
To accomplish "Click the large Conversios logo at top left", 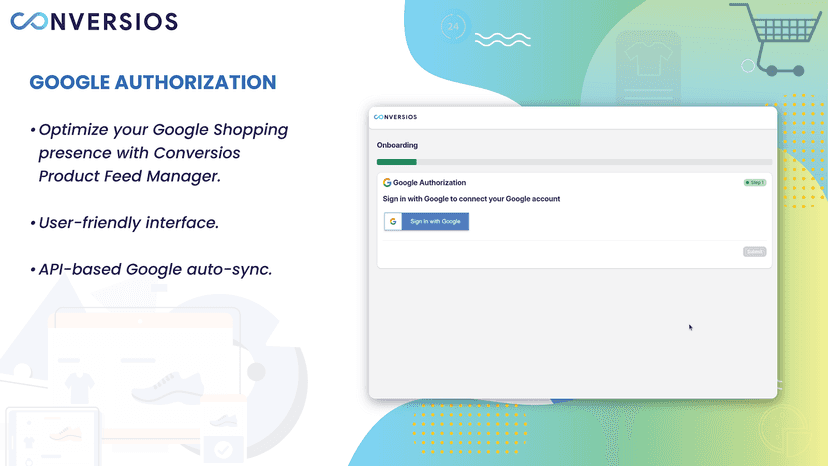I will (94, 22).
